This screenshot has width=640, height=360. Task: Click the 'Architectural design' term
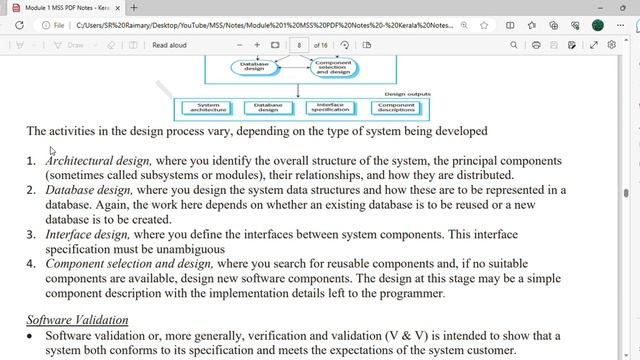pyautogui.click(x=98, y=161)
